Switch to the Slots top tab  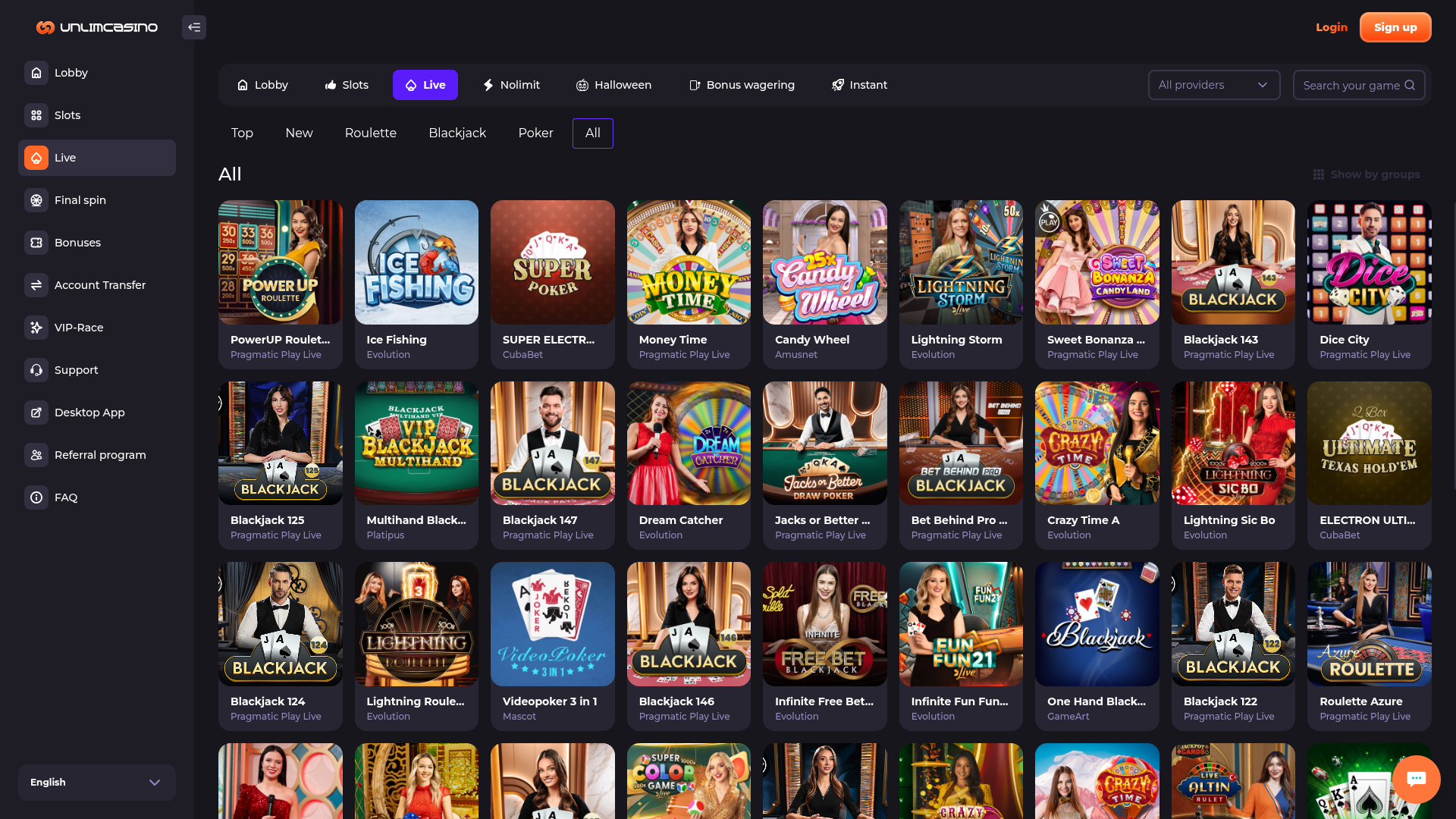coord(347,85)
